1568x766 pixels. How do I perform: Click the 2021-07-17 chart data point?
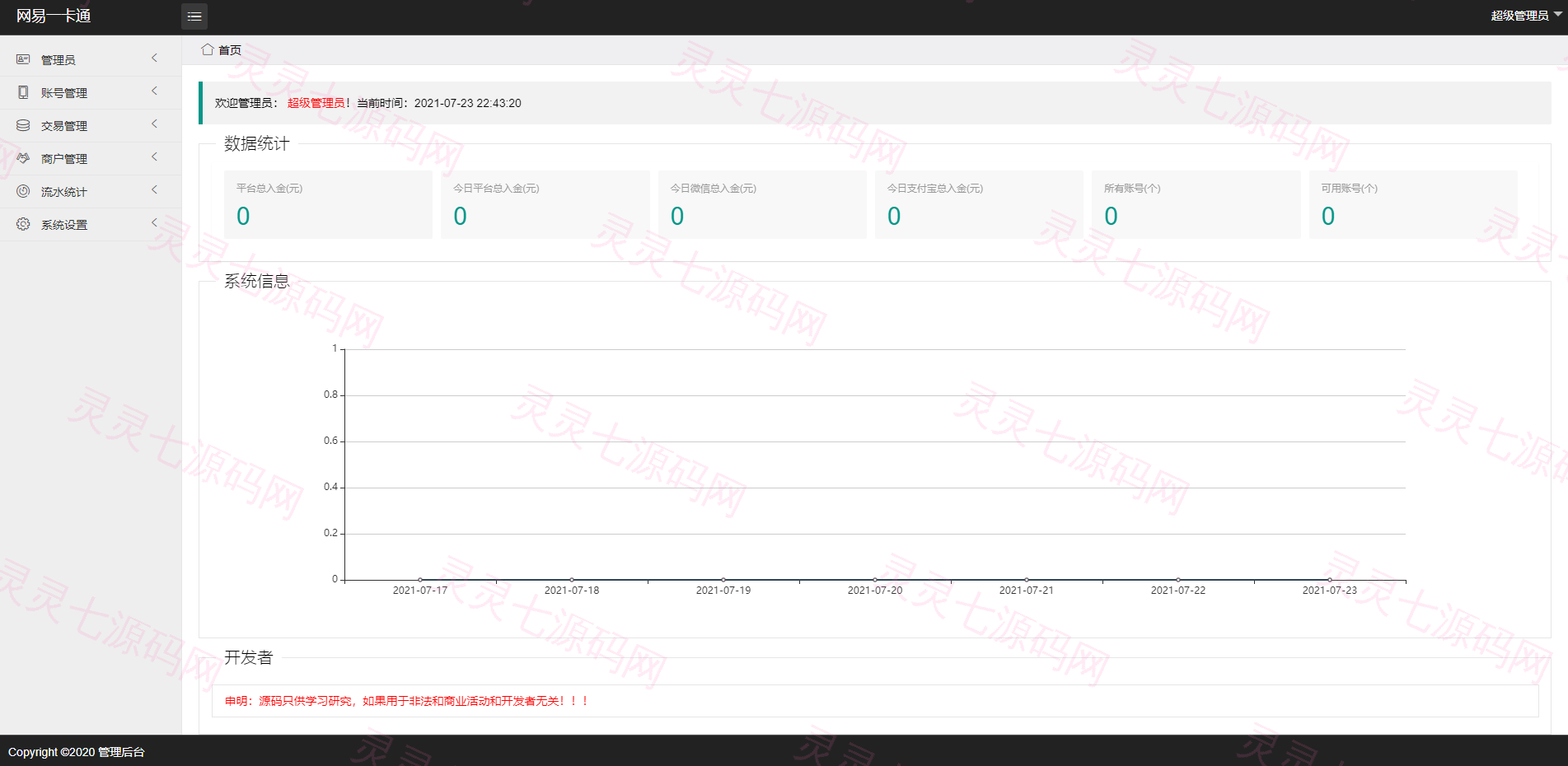point(420,580)
